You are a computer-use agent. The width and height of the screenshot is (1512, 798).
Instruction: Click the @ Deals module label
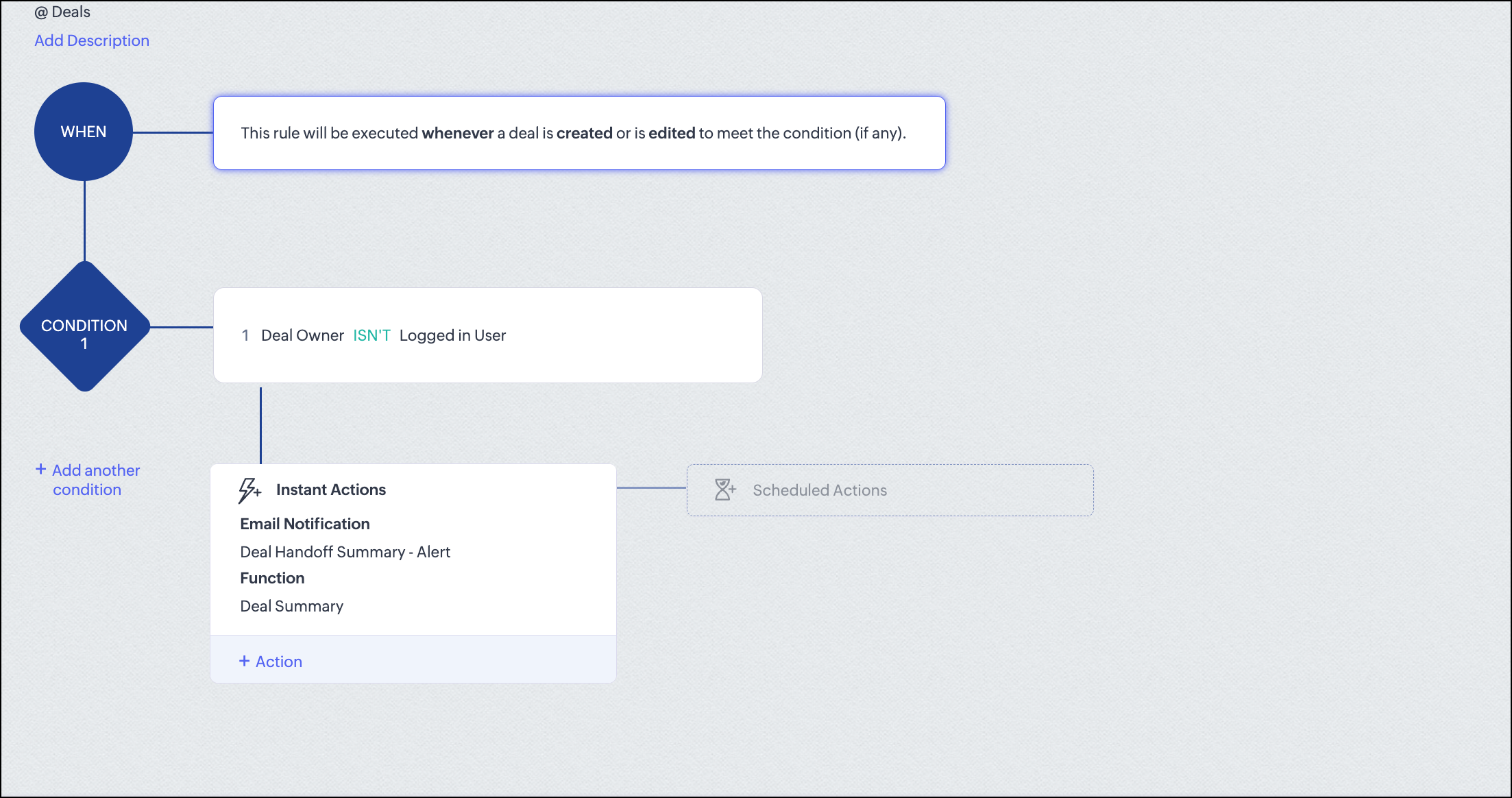(62, 12)
